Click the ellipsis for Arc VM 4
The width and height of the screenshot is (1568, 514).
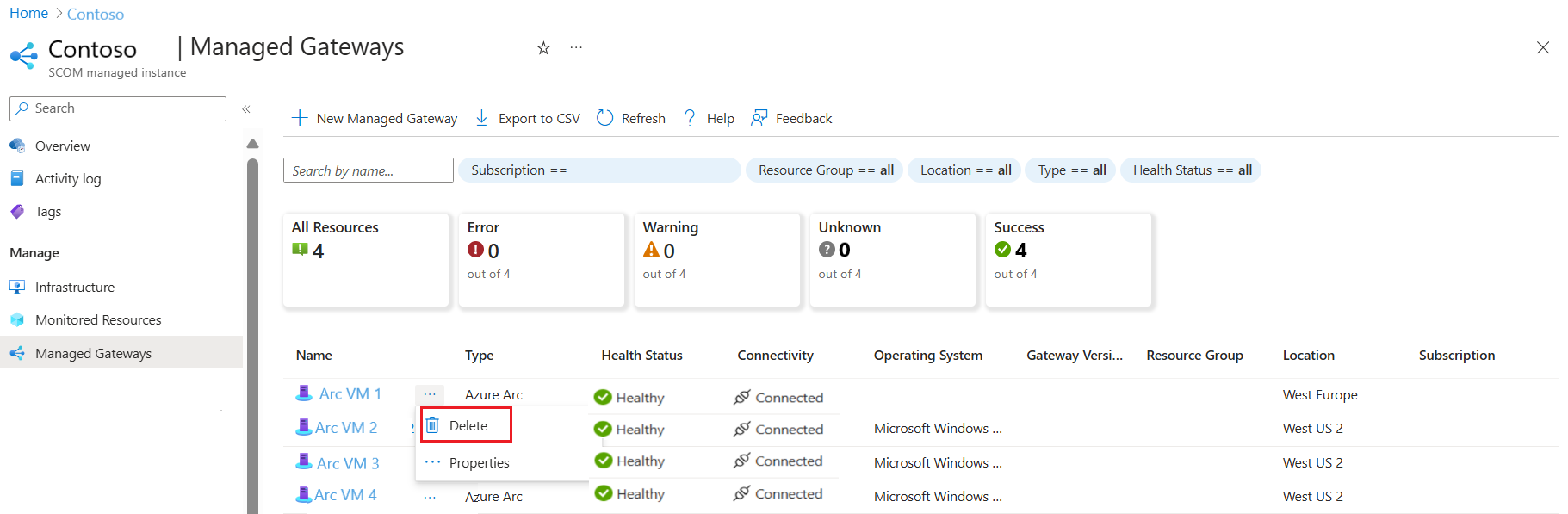(430, 497)
